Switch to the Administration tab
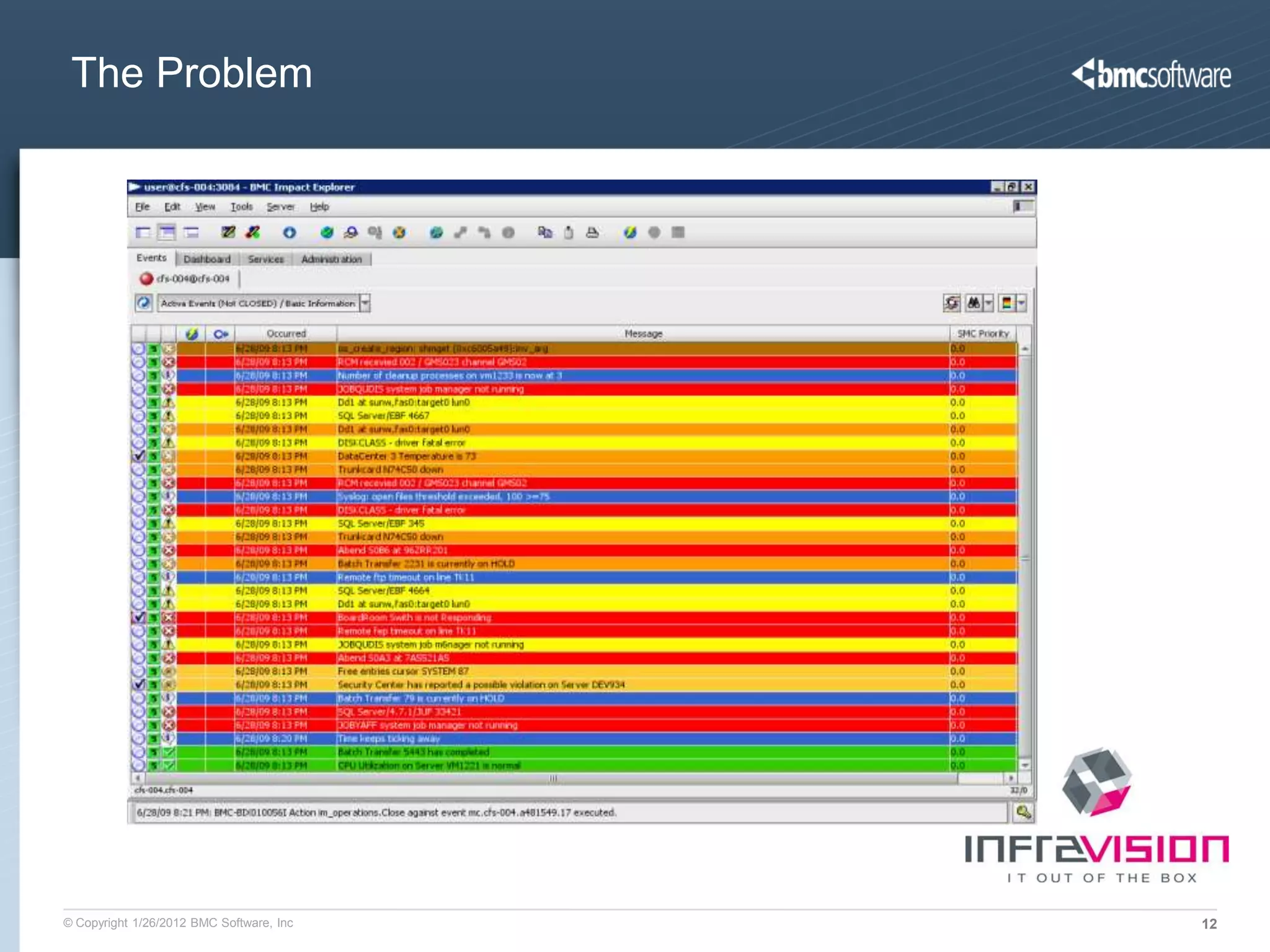The width and height of the screenshot is (1270, 952). [x=332, y=259]
